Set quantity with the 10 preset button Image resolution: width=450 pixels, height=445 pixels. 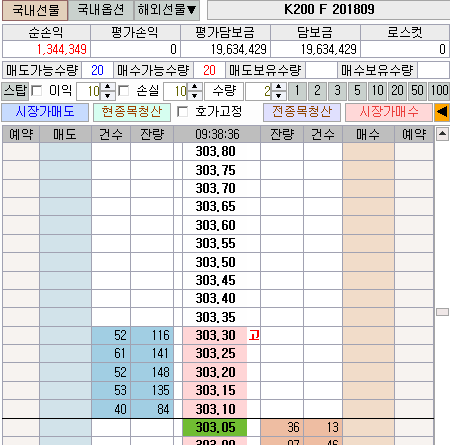coord(377,91)
